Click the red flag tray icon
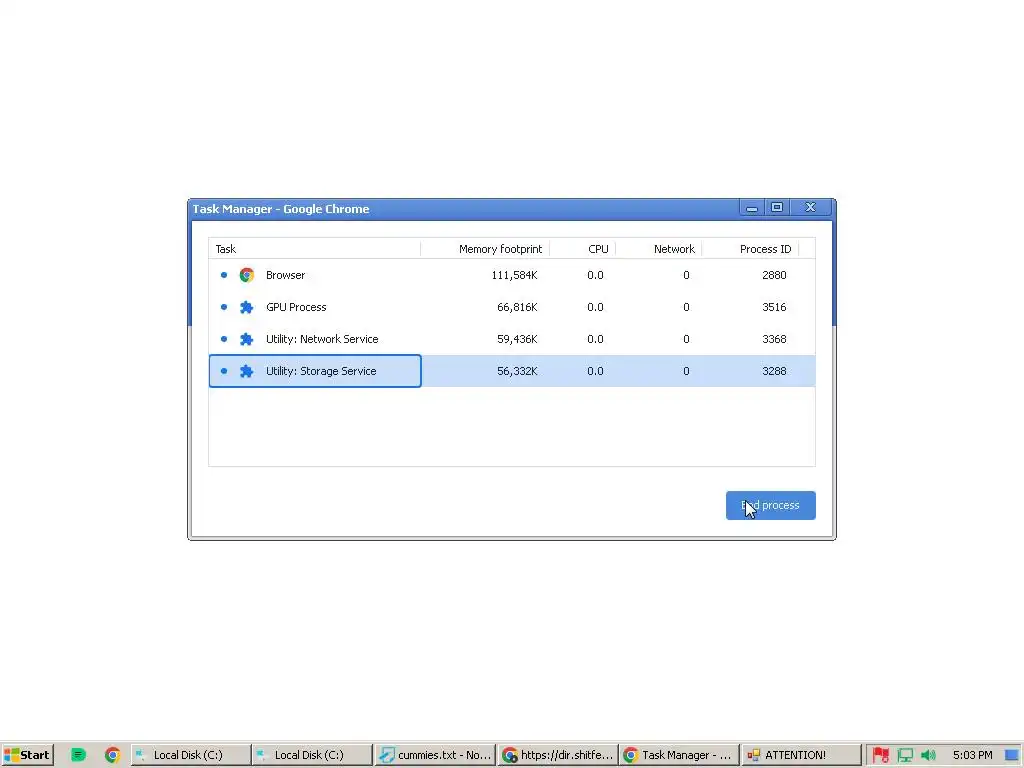Viewport: 1024px width, 768px height. [880, 755]
